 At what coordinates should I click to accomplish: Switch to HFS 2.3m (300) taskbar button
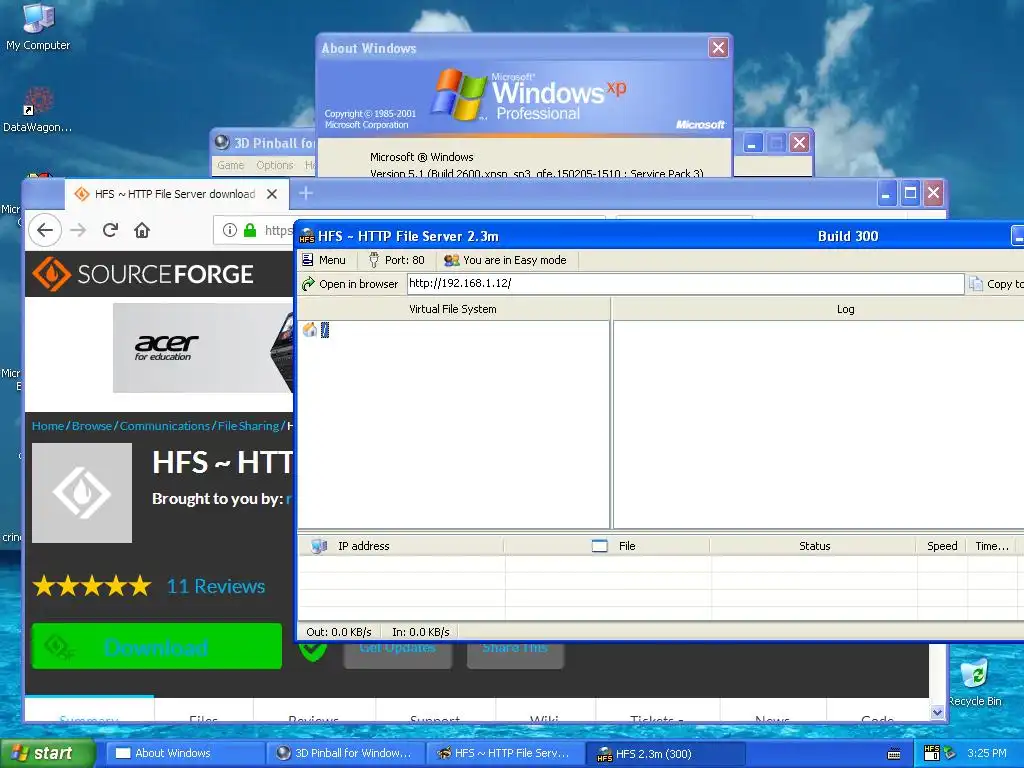[665, 754]
